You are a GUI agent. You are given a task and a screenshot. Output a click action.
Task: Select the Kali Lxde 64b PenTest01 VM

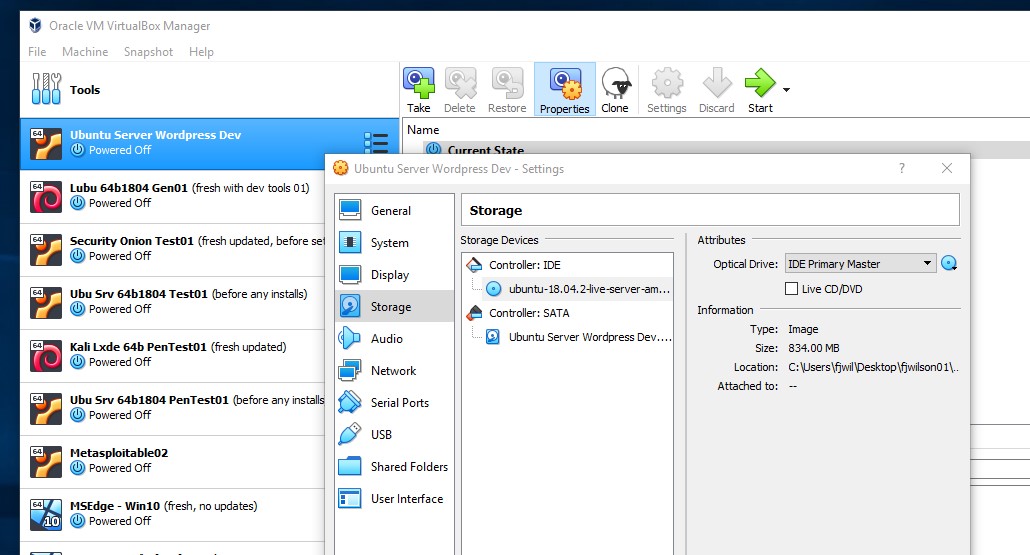click(173, 355)
